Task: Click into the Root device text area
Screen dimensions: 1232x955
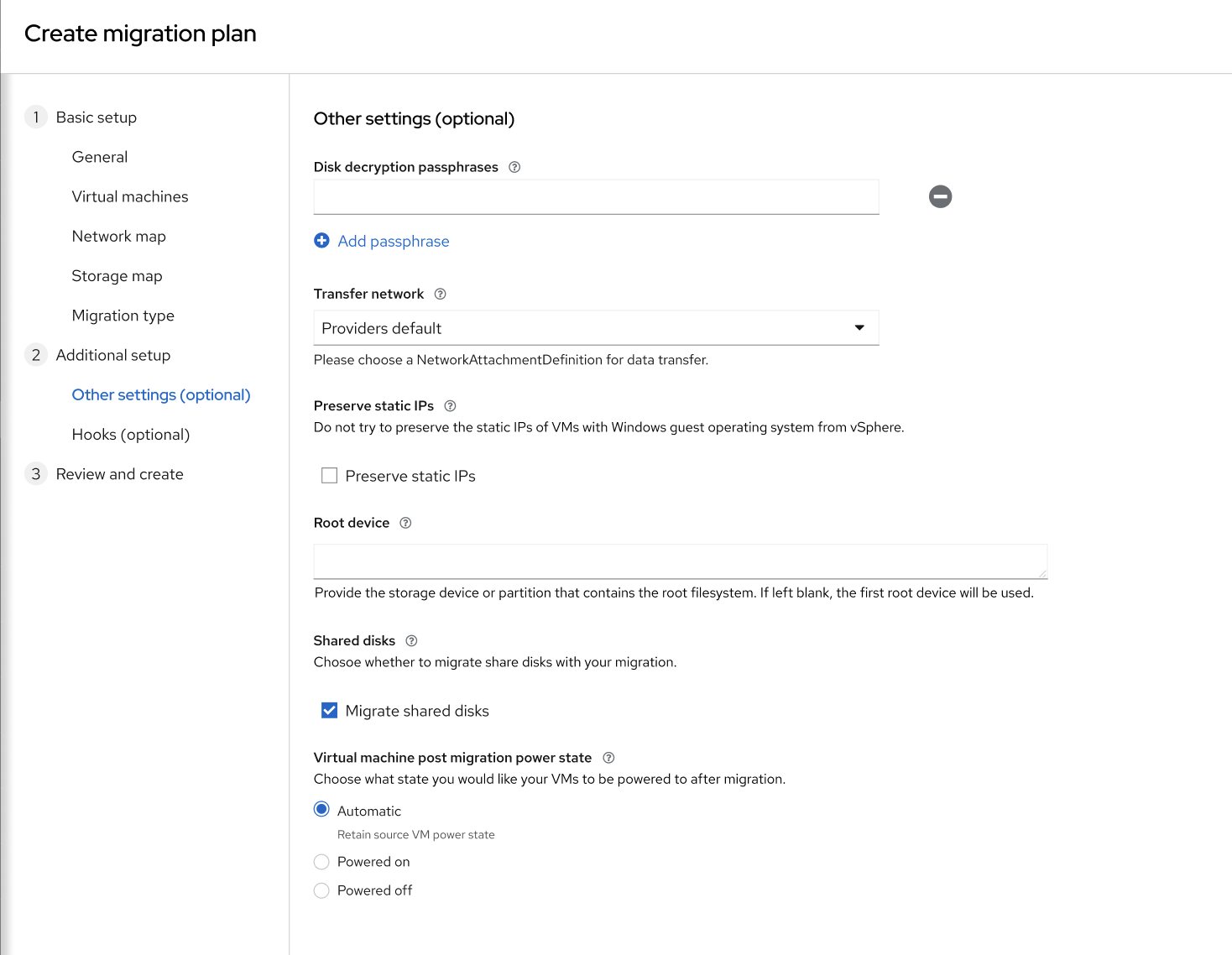Action: (680, 561)
